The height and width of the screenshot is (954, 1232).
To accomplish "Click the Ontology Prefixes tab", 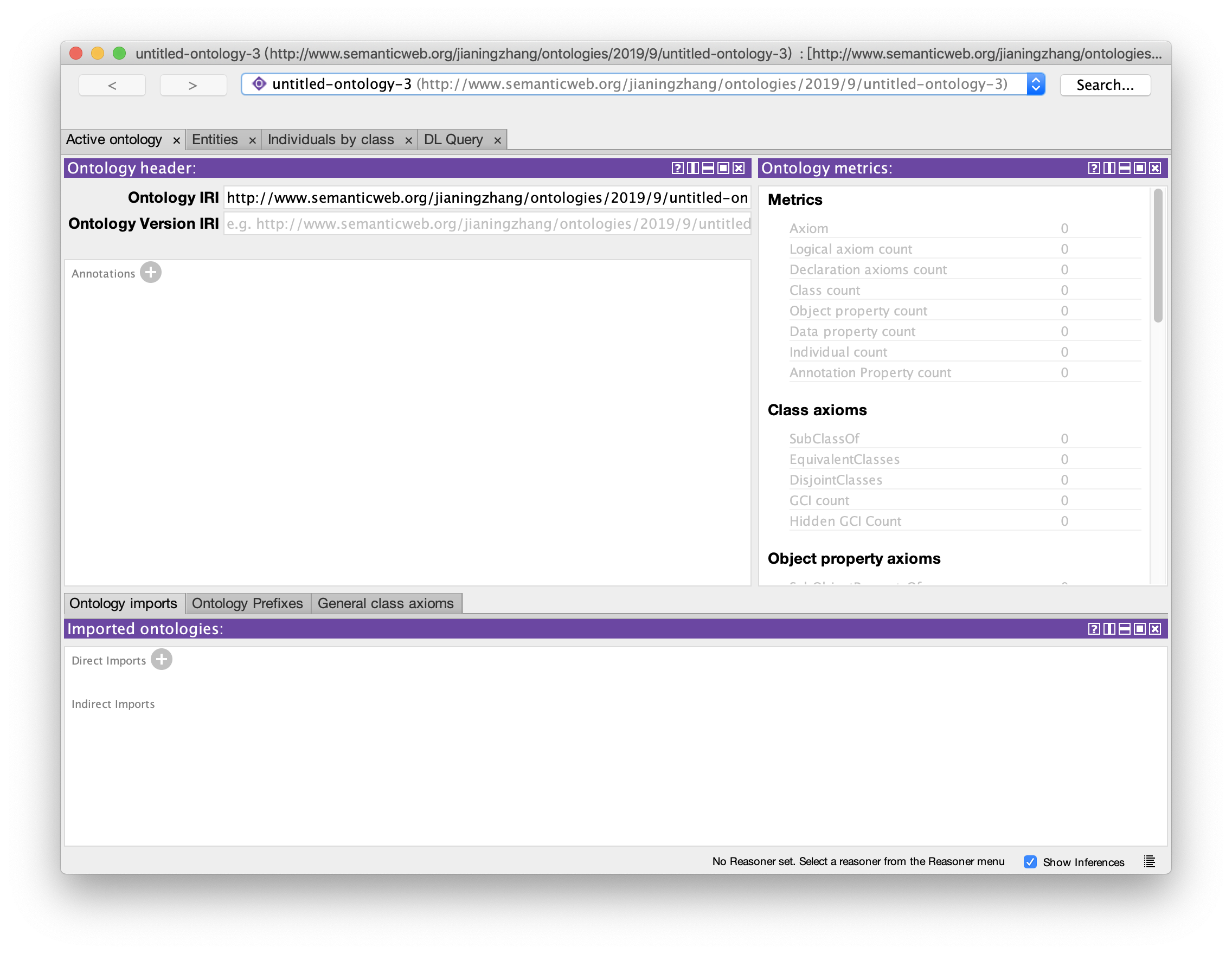I will tap(249, 603).
